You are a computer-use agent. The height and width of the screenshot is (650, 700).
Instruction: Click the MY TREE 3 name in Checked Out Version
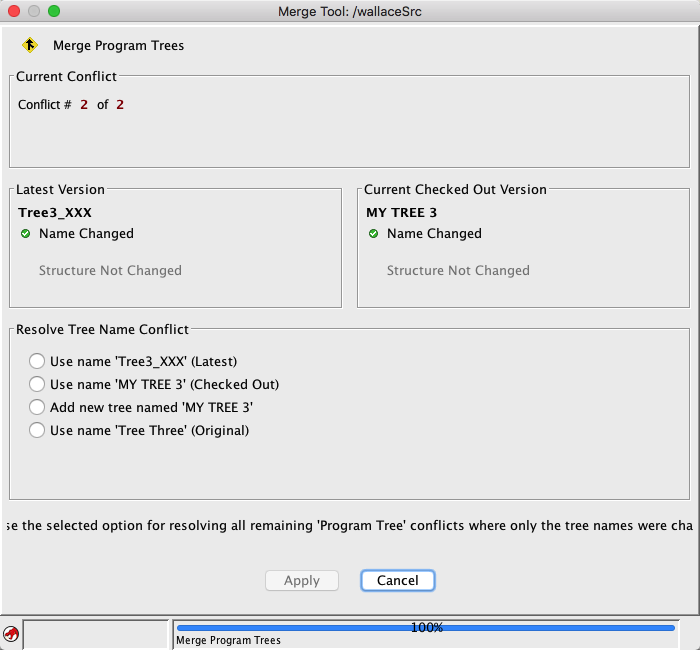[401, 212]
